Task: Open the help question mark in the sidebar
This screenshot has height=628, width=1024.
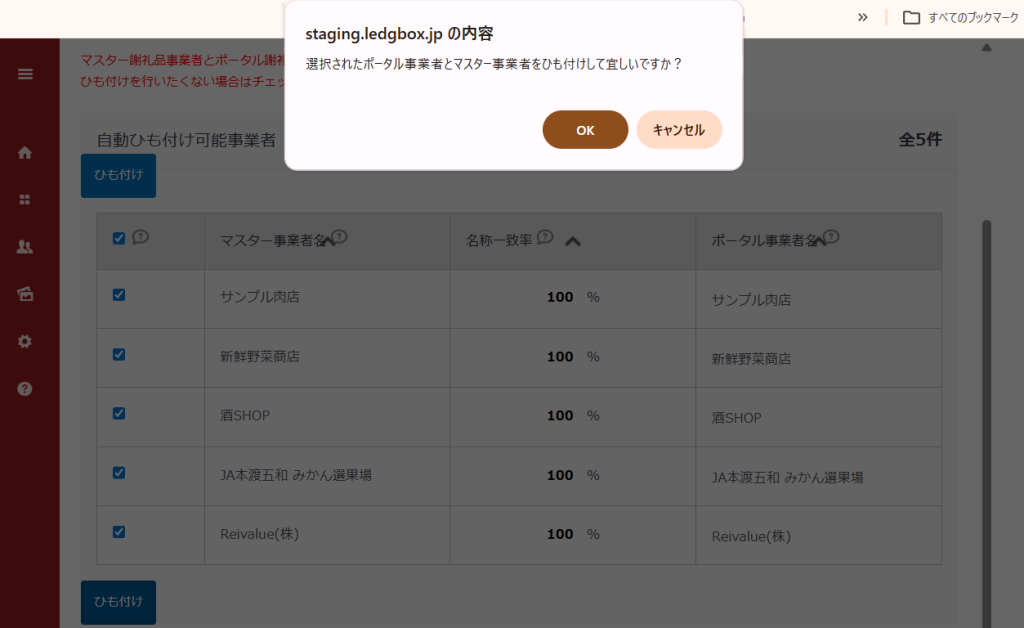Action: (25, 388)
